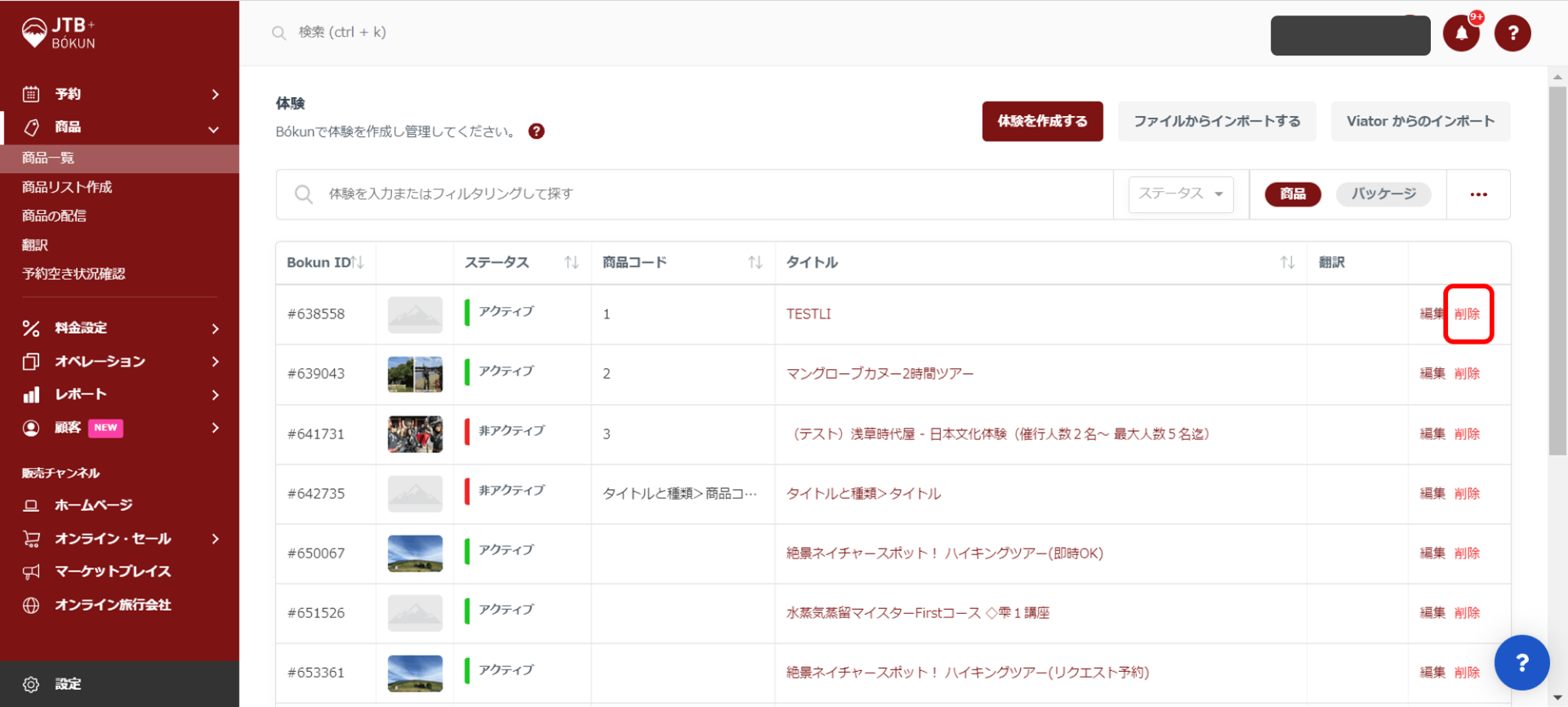
Task: Click the help question mark in header
Action: pyautogui.click(x=1512, y=33)
